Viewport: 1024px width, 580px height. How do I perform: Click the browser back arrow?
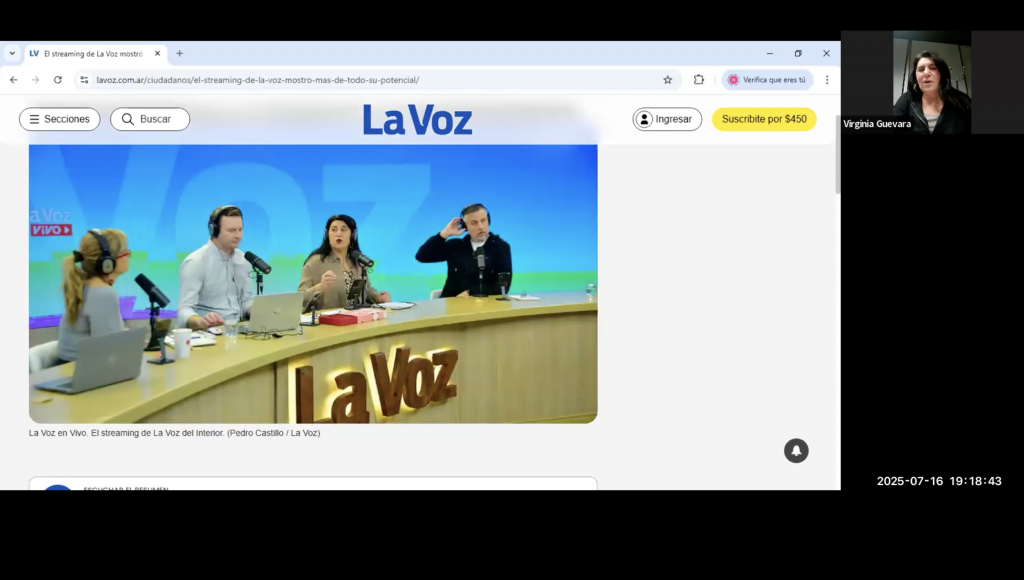click(13, 80)
